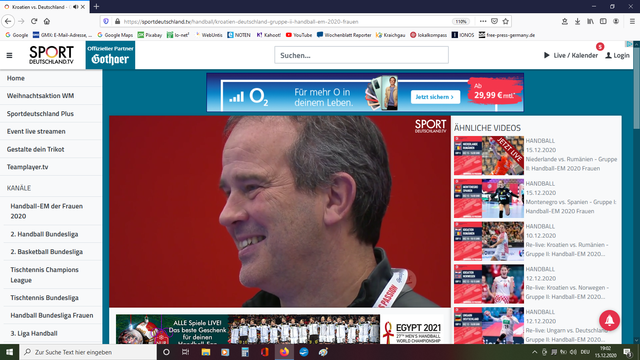Save the page to Pocket
Screen dimensions: 640x360
pyautogui.click(x=494, y=21)
